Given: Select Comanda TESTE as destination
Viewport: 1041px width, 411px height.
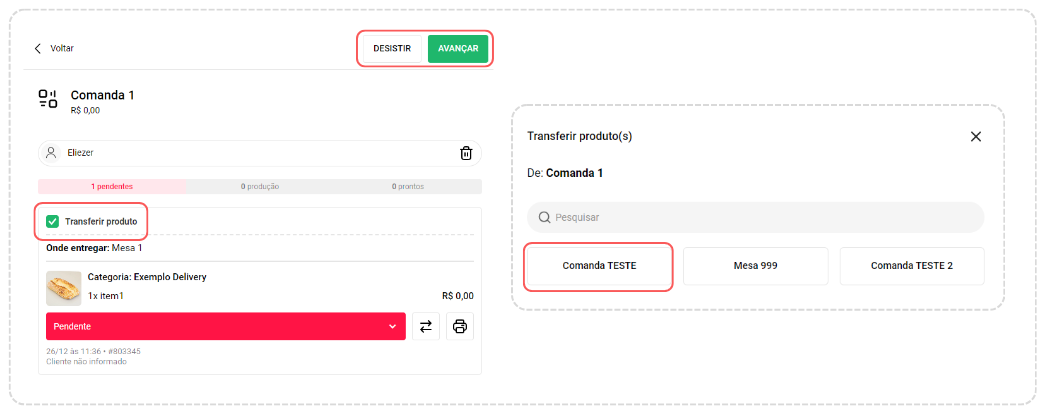Looking at the screenshot, I should tap(598, 266).
